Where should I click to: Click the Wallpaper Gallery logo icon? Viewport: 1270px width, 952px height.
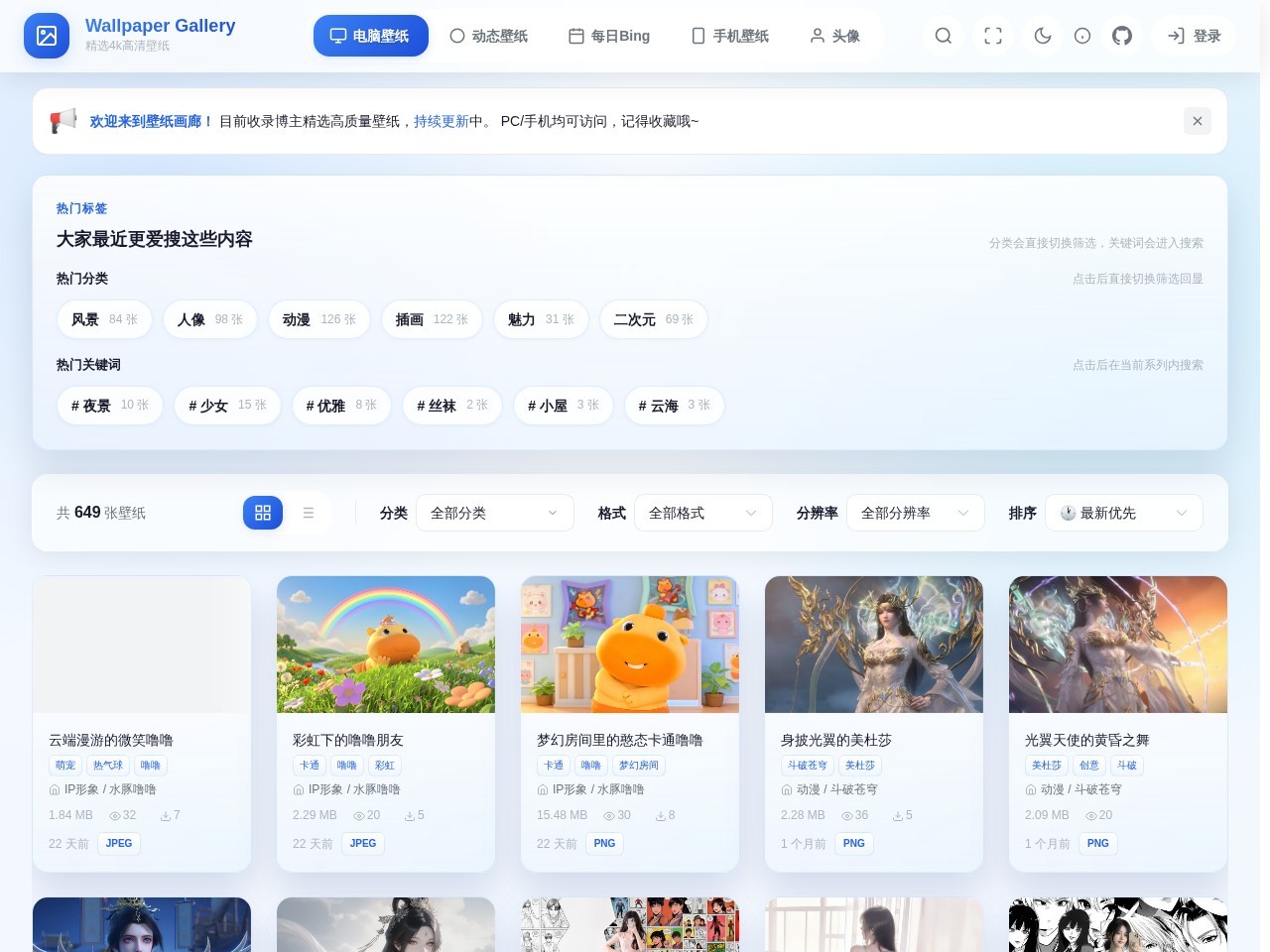[x=47, y=36]
